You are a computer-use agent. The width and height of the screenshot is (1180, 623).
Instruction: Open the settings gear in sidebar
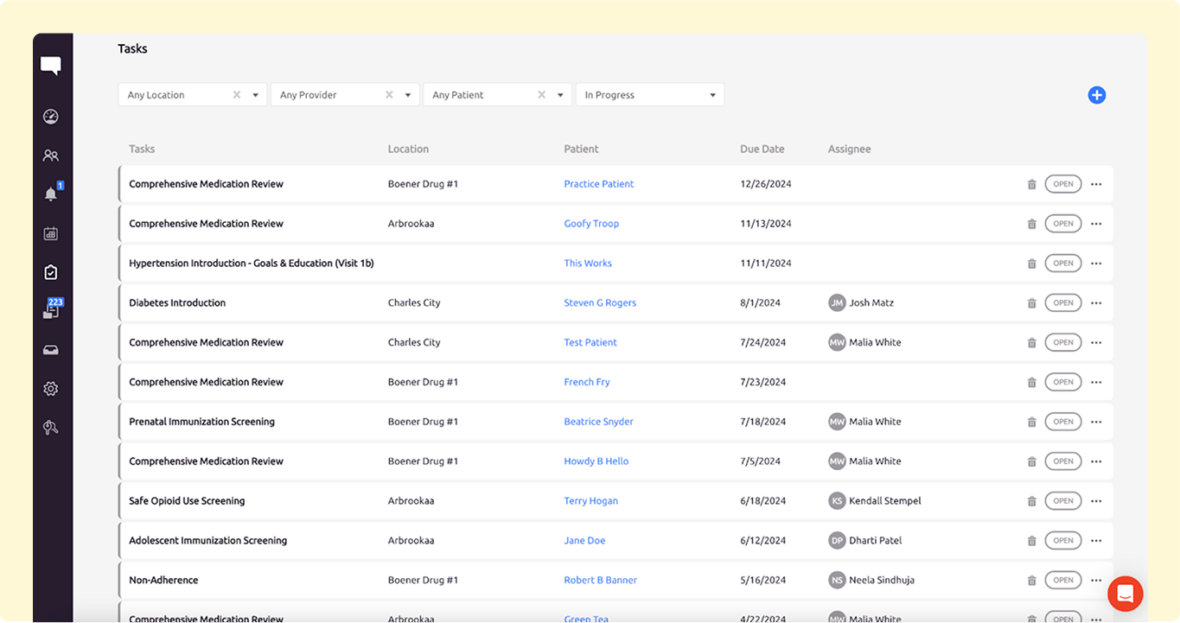point(51,389)
